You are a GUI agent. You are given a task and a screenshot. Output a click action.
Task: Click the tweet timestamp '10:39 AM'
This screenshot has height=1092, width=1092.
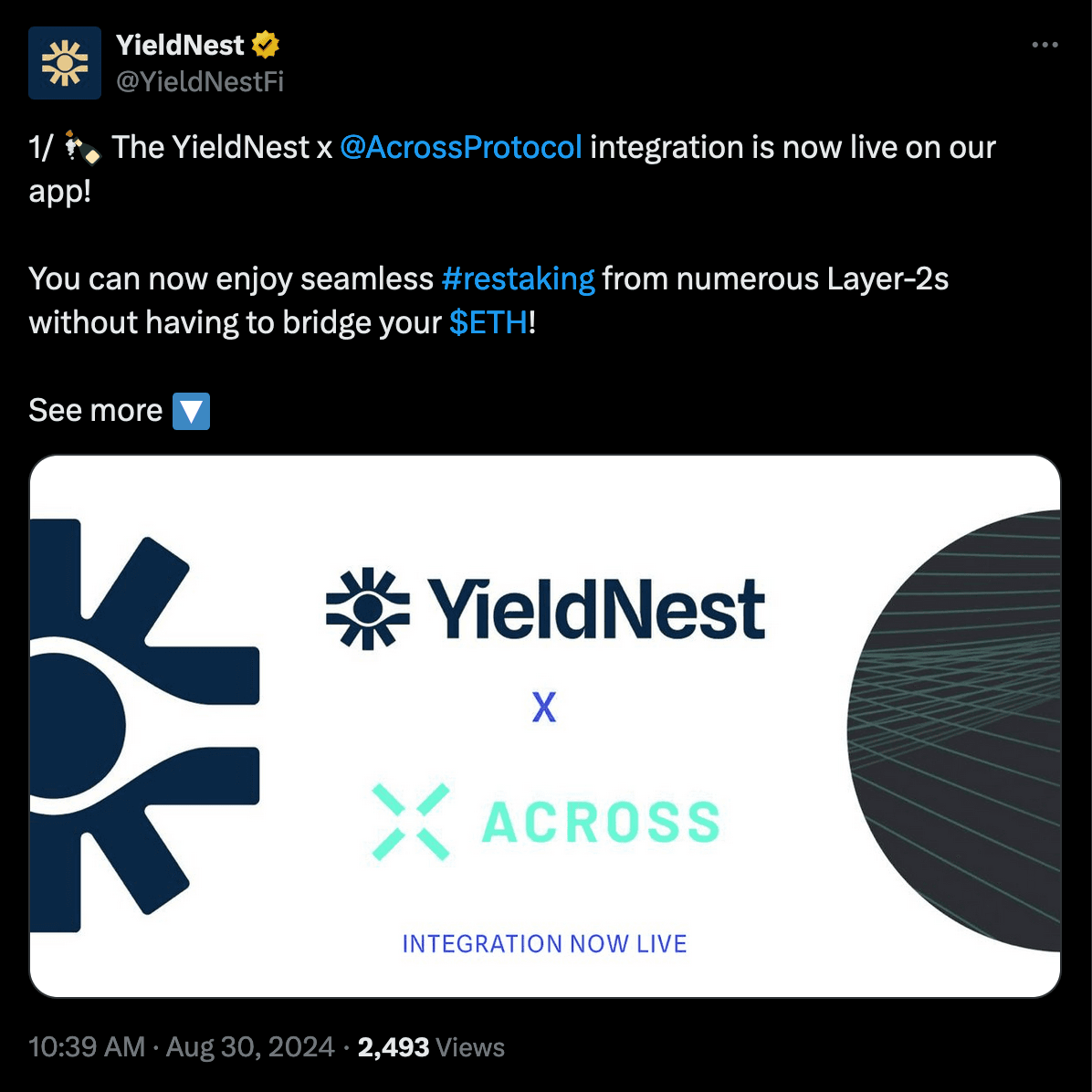(x=83, y=1046)
